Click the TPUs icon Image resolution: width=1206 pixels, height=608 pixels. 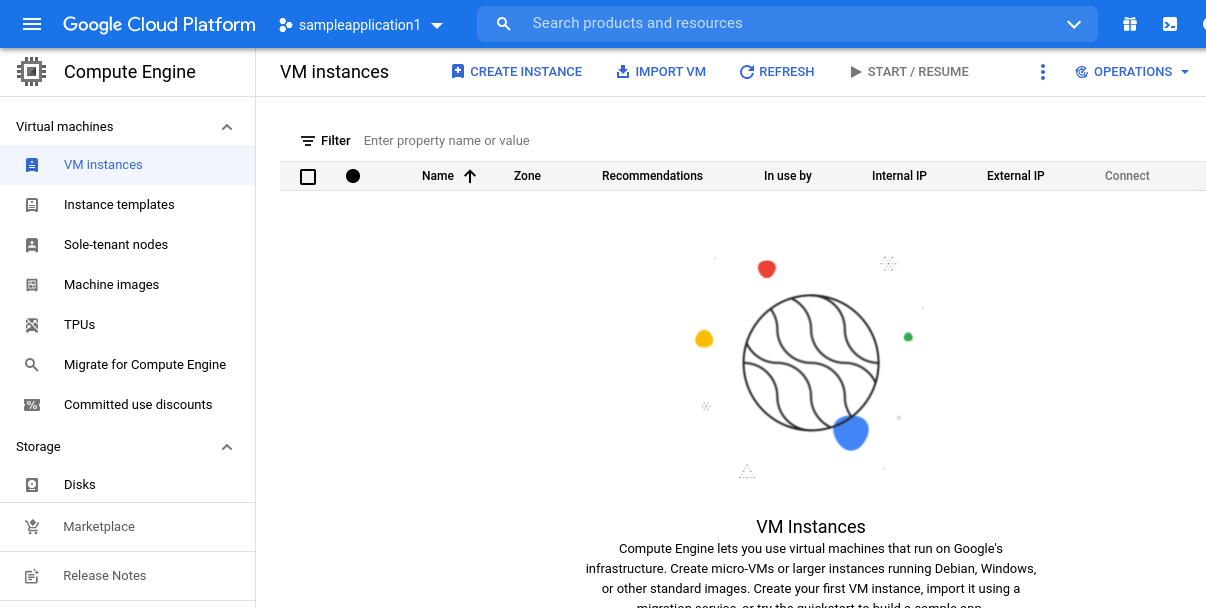32,325
